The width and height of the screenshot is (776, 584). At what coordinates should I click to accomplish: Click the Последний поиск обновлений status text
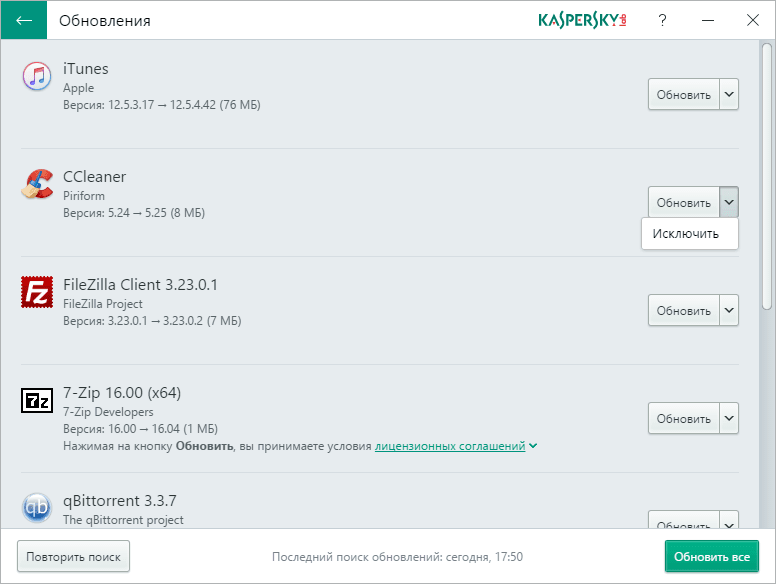coord(397,557)
